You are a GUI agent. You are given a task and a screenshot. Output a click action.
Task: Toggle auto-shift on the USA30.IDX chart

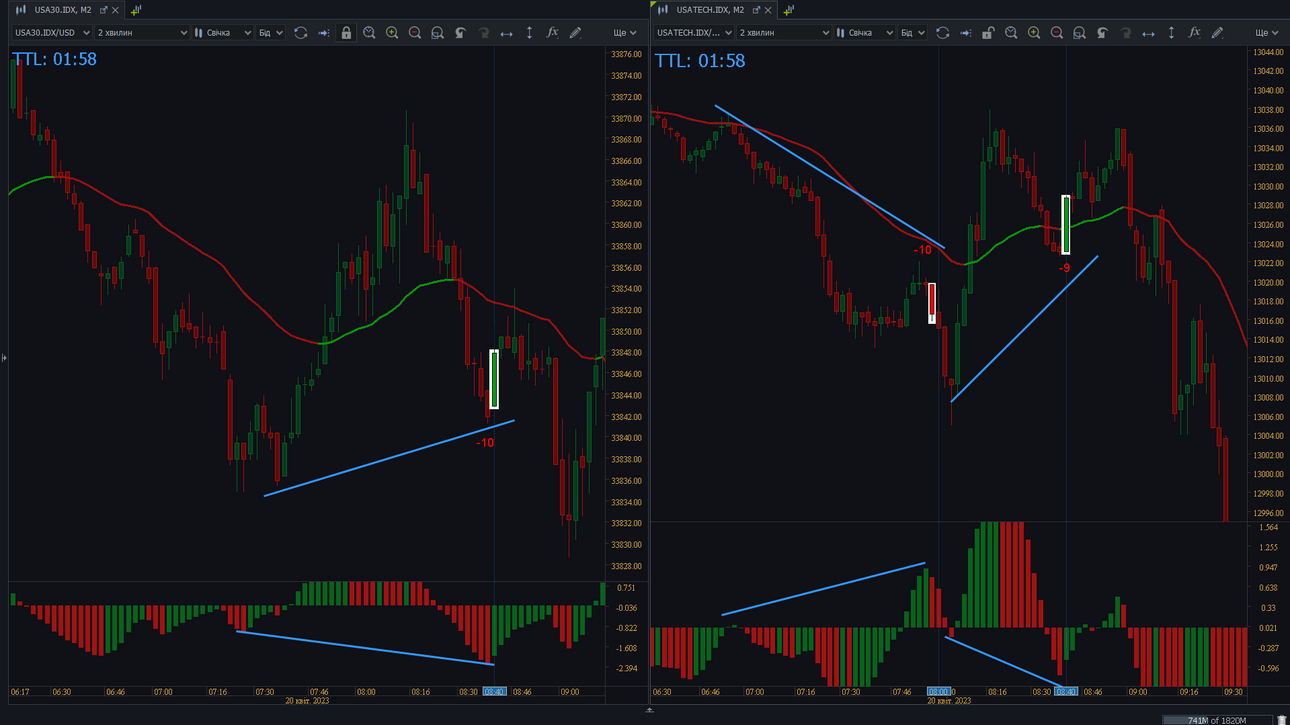click(x=324, y=33)
